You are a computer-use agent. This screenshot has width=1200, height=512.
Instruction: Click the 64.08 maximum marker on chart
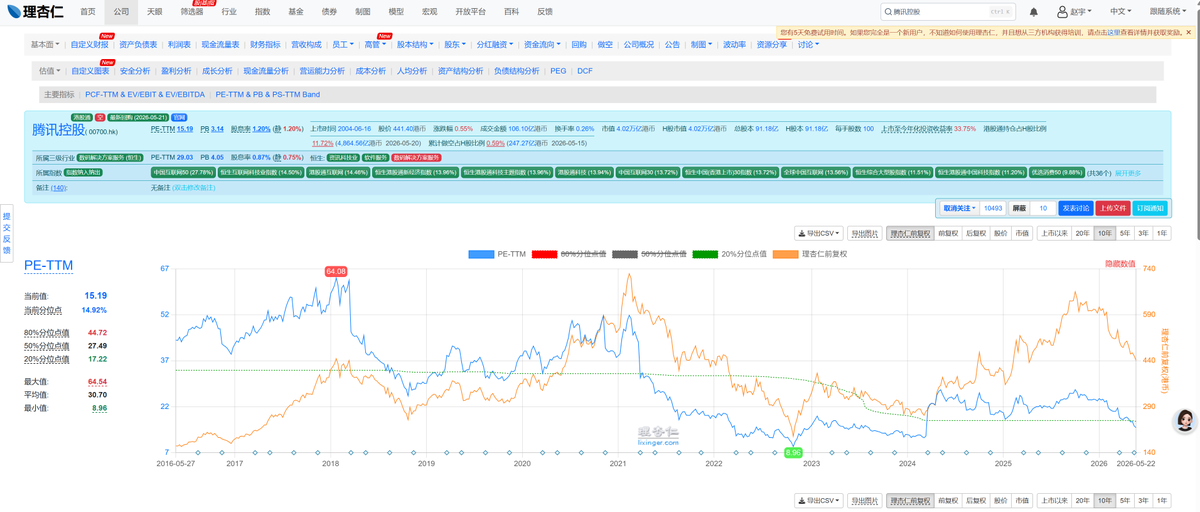point(335,271)
